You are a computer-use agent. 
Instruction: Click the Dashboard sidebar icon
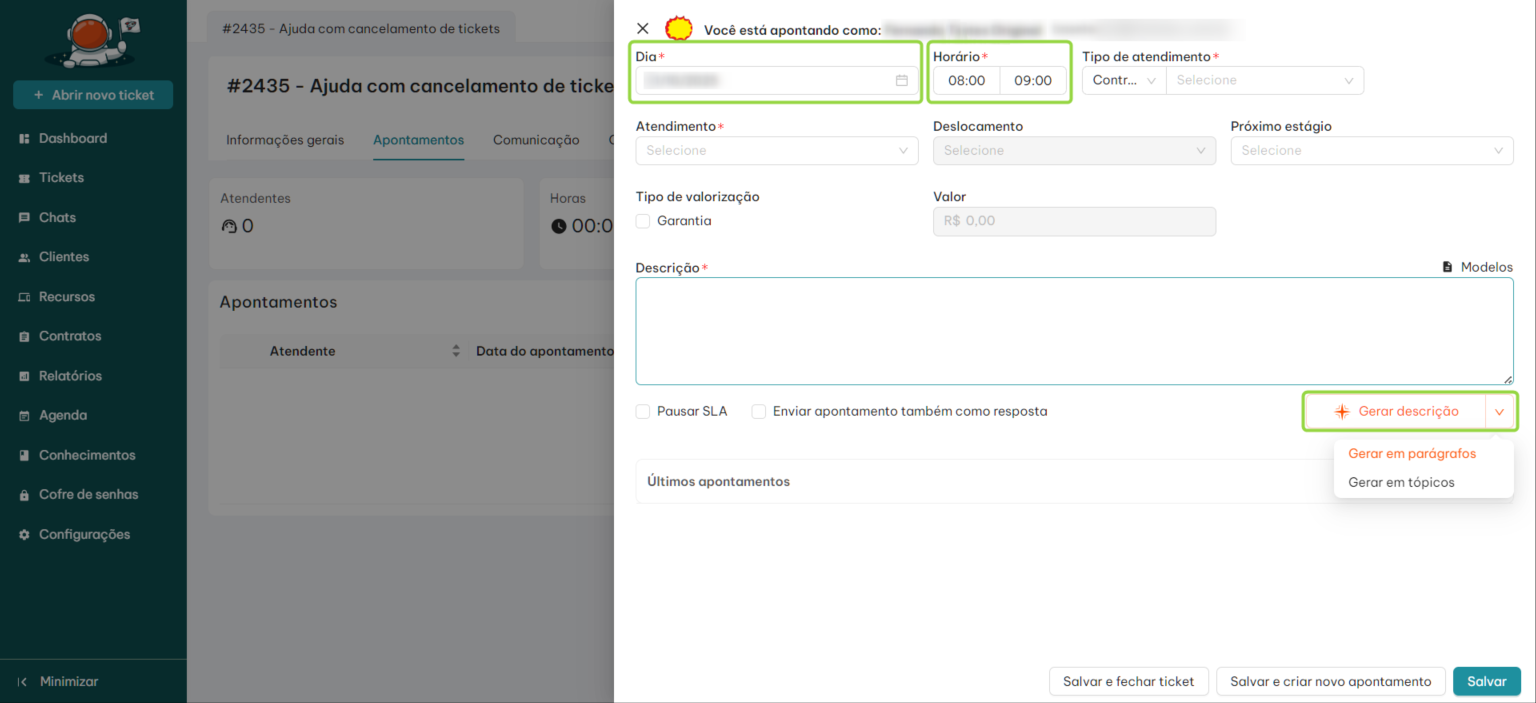[25, 139]
